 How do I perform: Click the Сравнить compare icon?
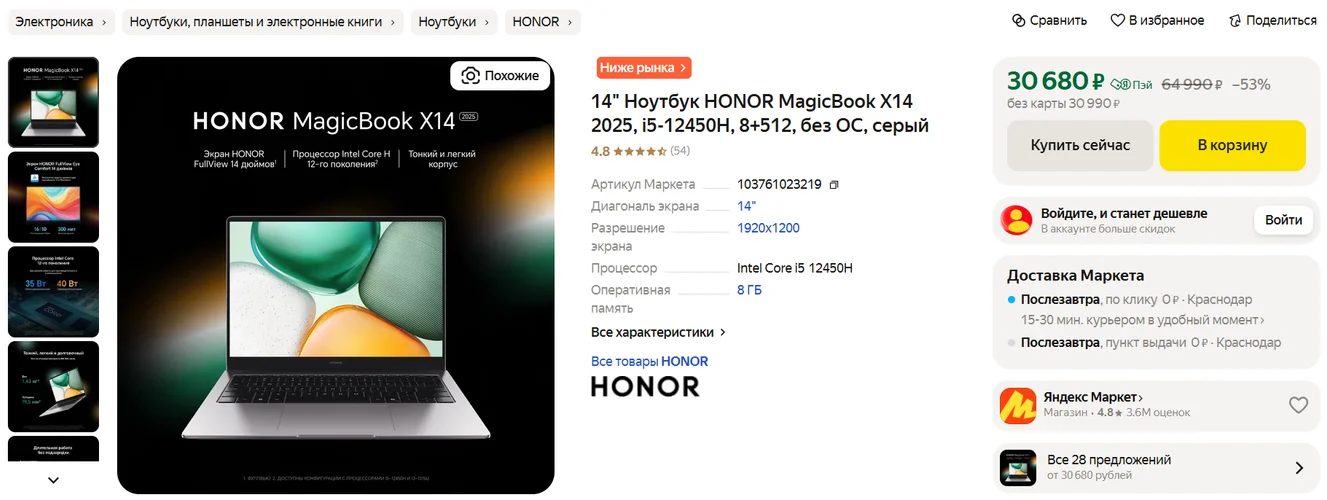tap(1019, 20)
